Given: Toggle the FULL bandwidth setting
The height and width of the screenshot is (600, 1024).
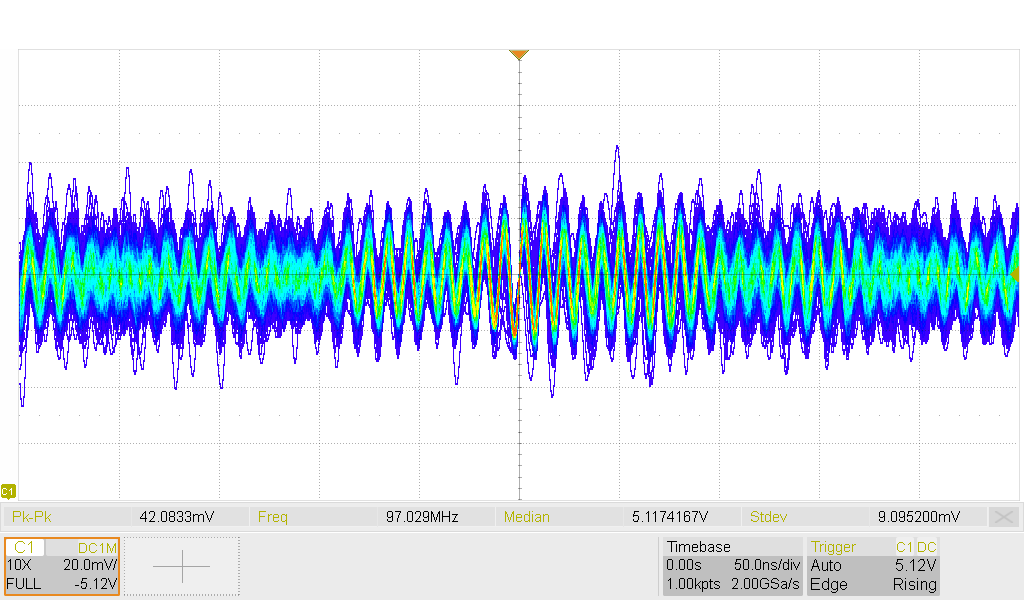Looking at the screenshot, I should point(24,584).
